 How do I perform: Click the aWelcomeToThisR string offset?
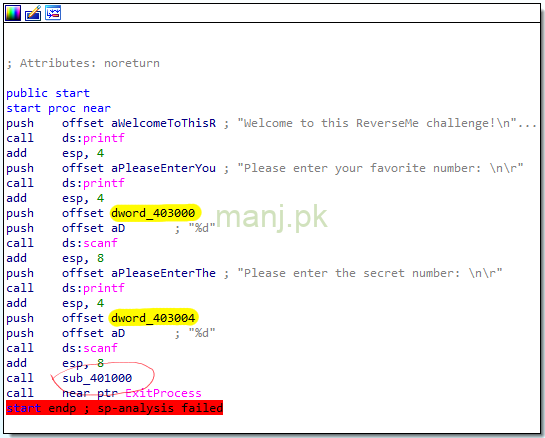(163, 123)
